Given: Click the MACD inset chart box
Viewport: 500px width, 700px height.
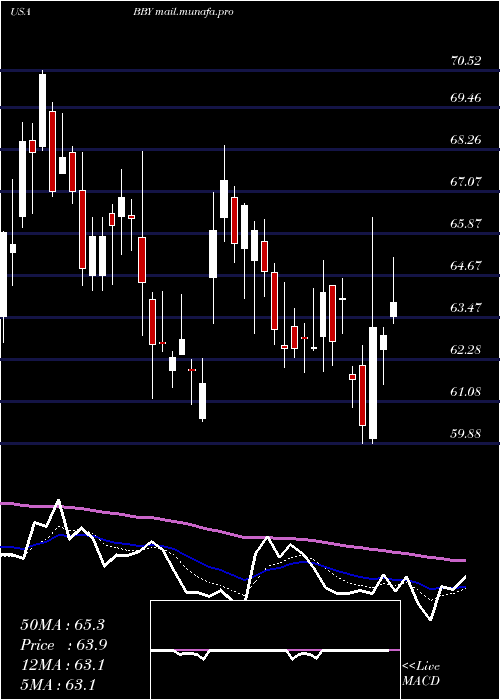Looking at the screenshot, I should [275, 650].
